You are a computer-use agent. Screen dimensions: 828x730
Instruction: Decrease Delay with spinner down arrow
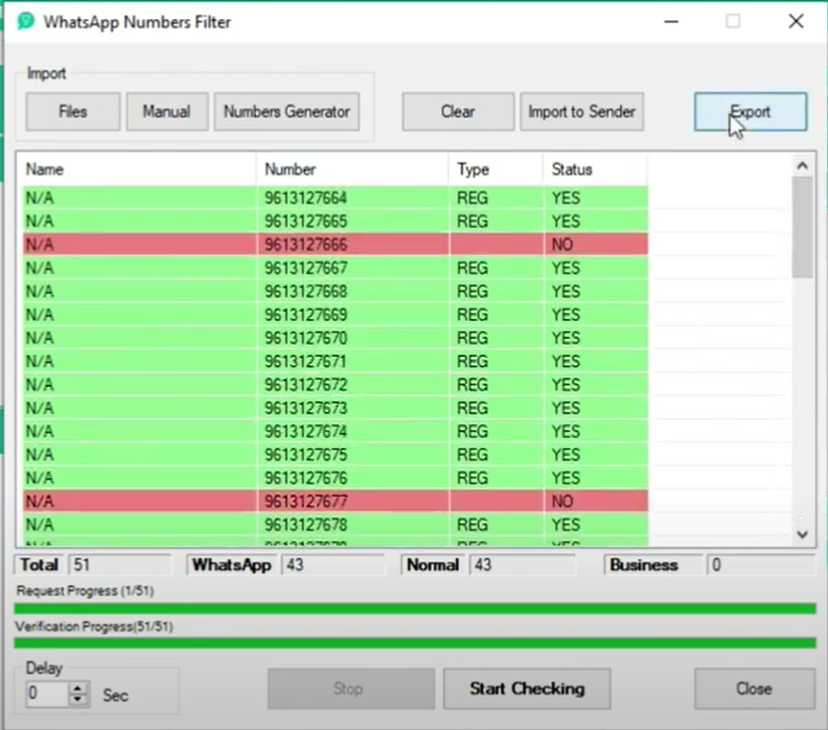coord(79,699)
